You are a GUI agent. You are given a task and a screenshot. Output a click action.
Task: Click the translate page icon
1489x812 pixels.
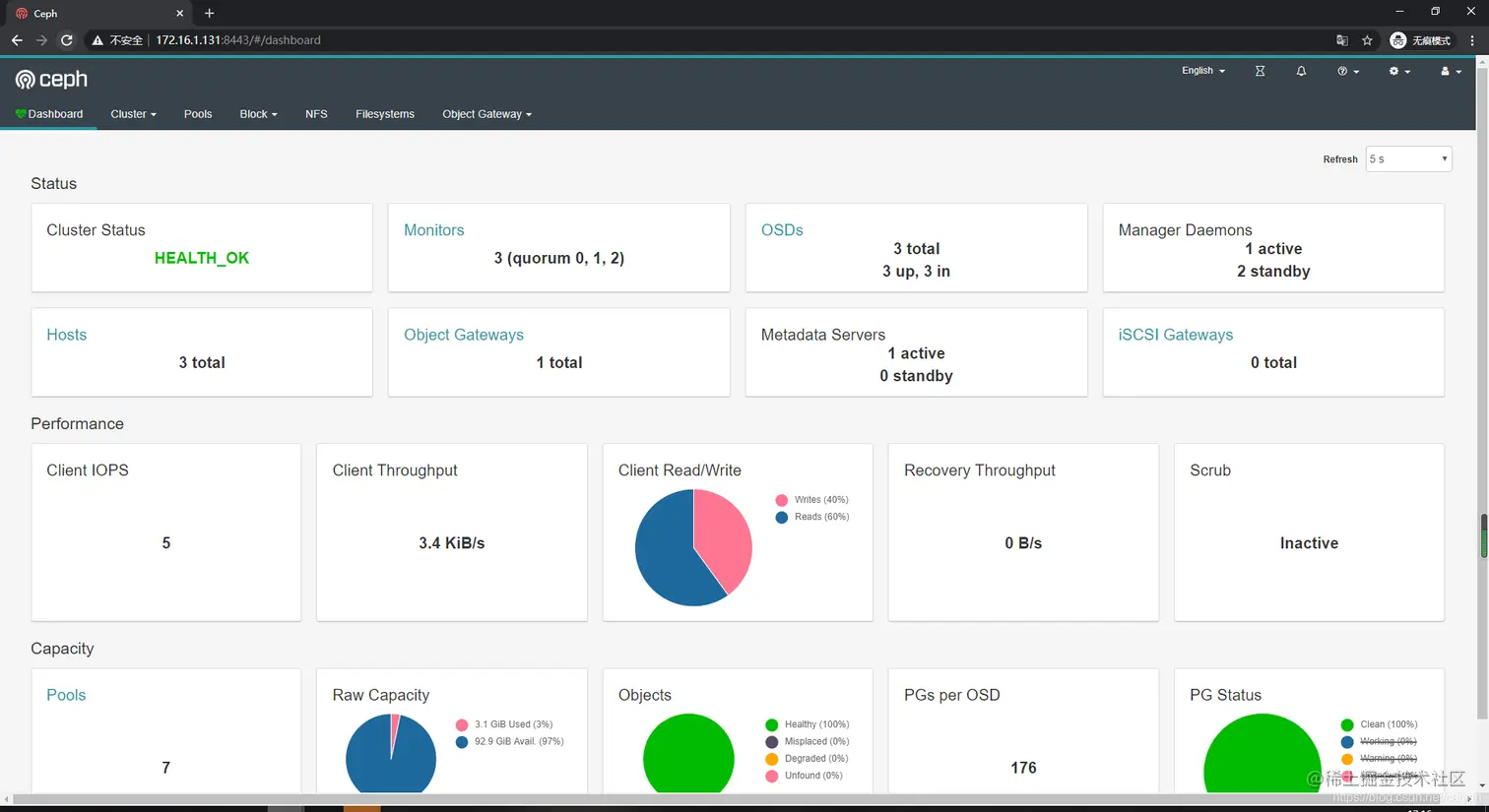[1341, 40]
